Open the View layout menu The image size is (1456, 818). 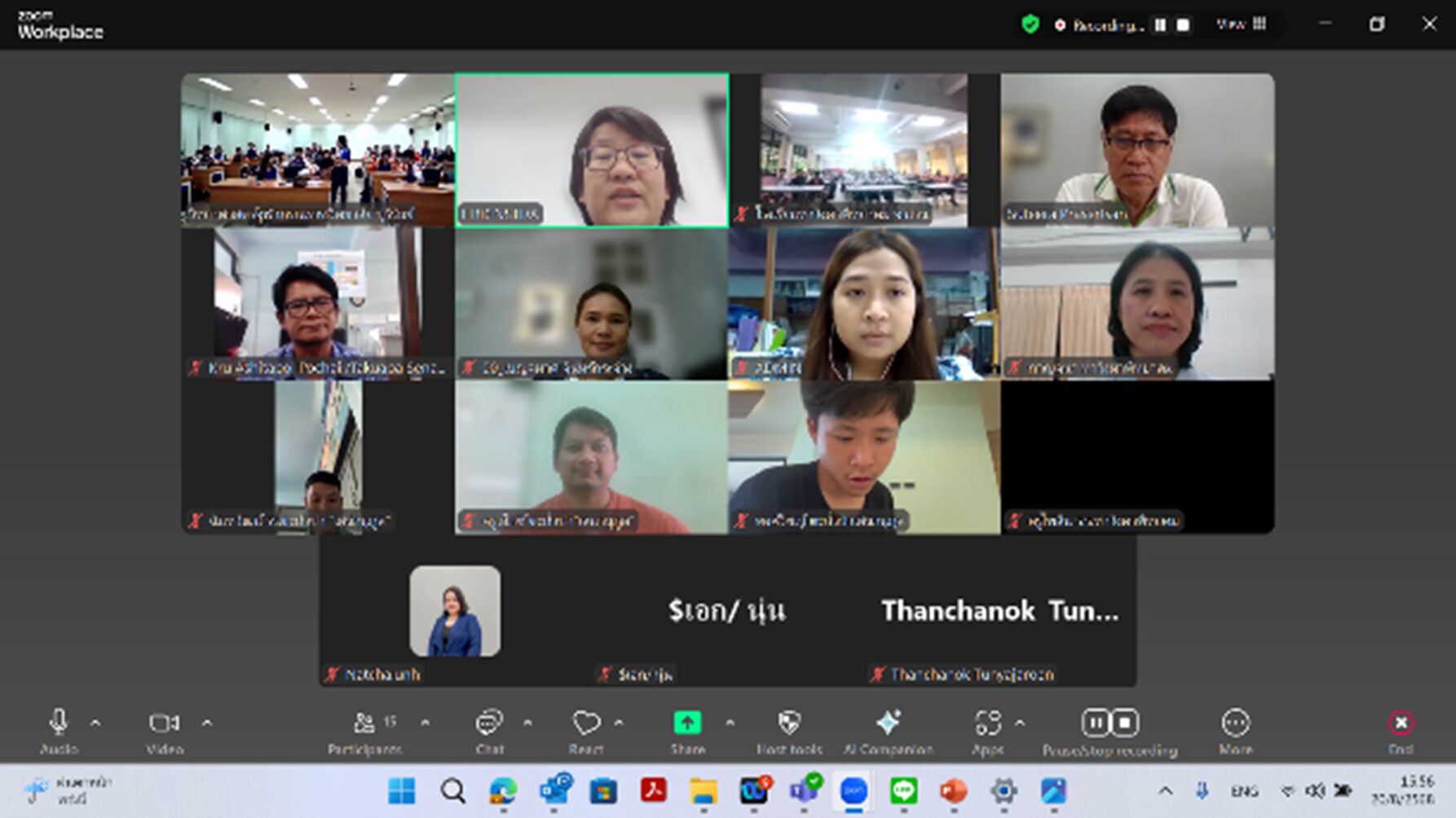coord(1242,24)
